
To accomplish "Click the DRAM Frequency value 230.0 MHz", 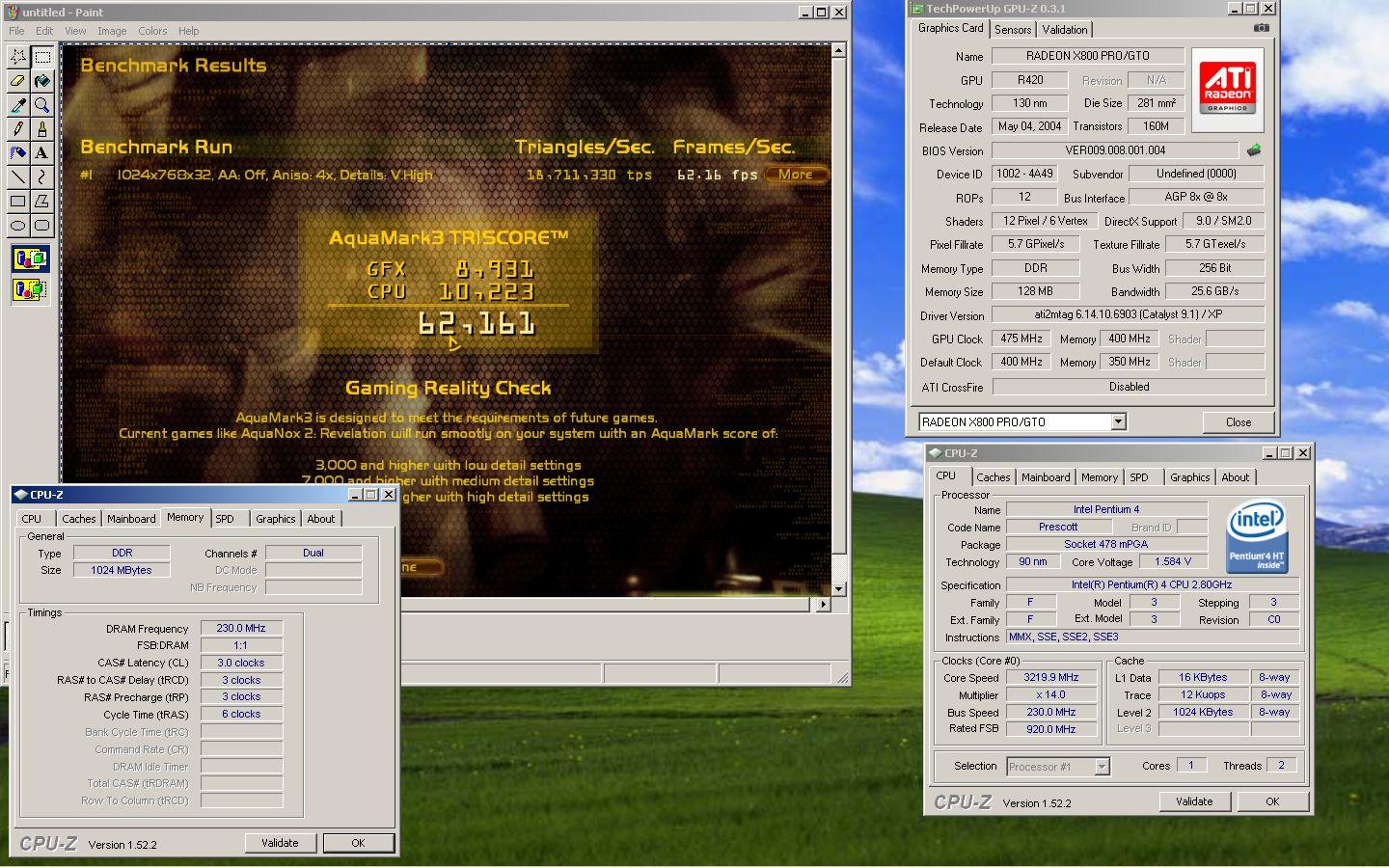I will [x=241, y=628].
